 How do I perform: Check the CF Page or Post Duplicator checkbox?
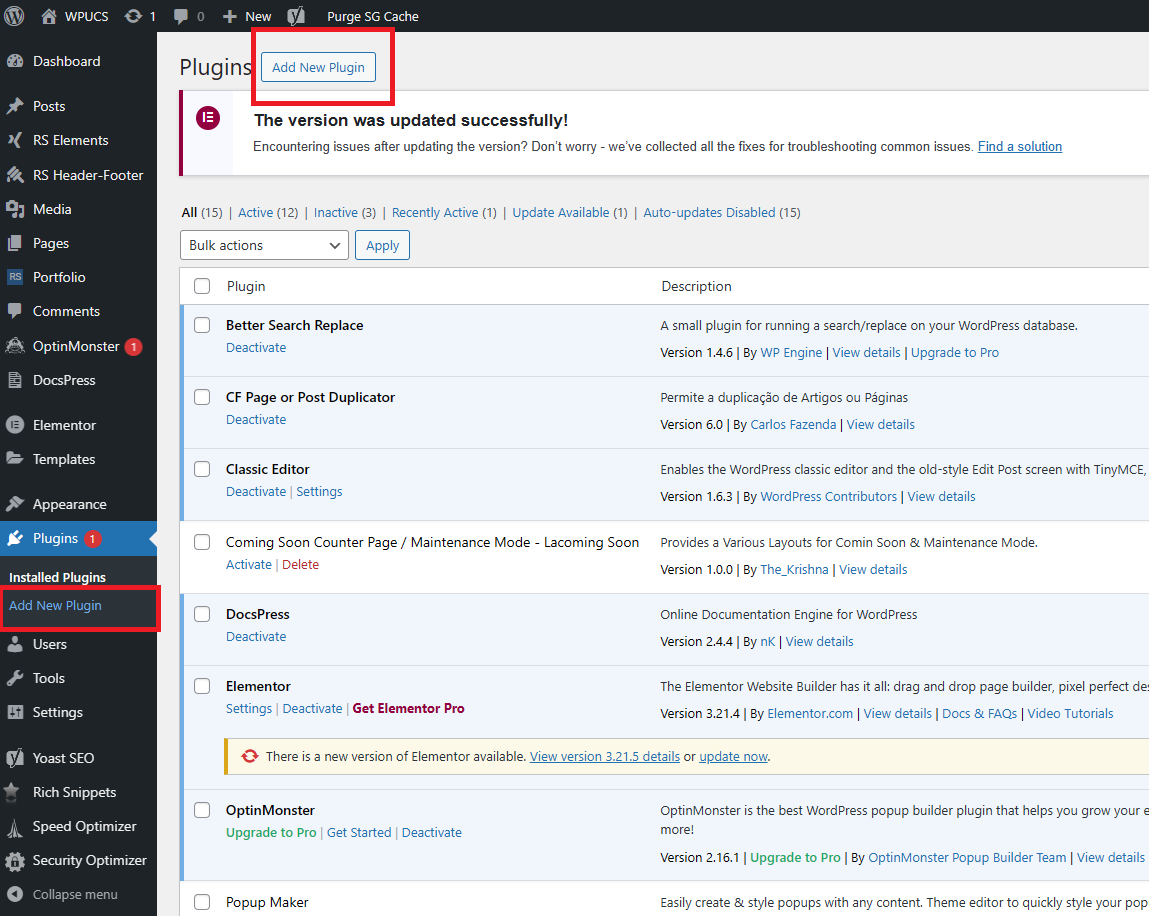tap(202, 397)
